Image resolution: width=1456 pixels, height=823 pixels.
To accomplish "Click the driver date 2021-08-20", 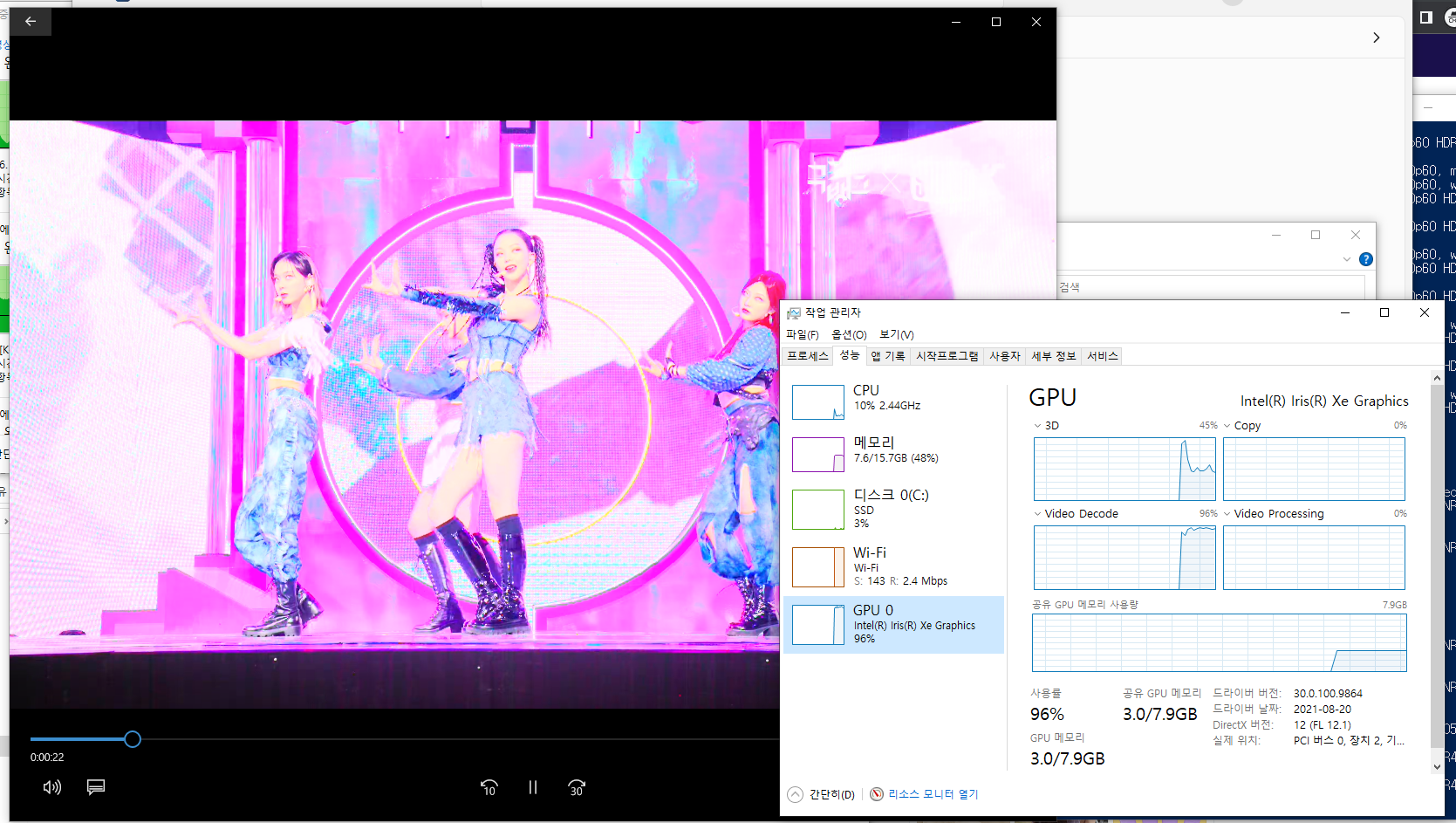I will click(1323, 710).
